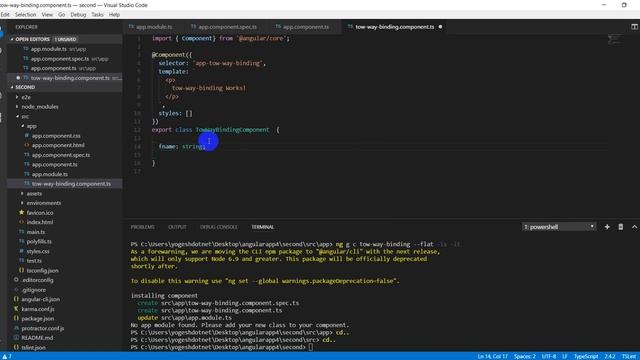Open app.component.spec.ts in Open Editors list

click(60, 59)
